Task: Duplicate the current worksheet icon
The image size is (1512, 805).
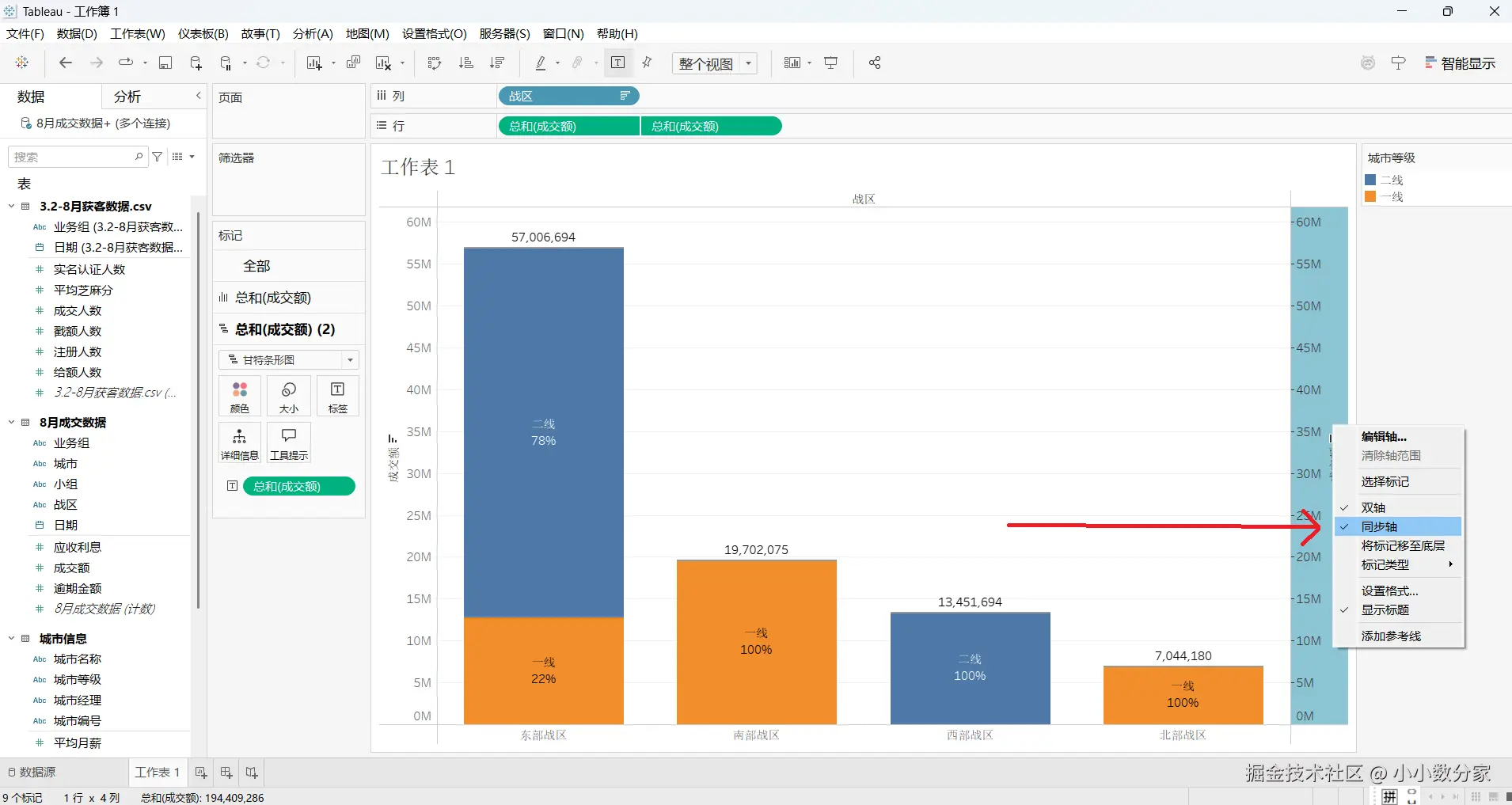Action: pos(353,63)
